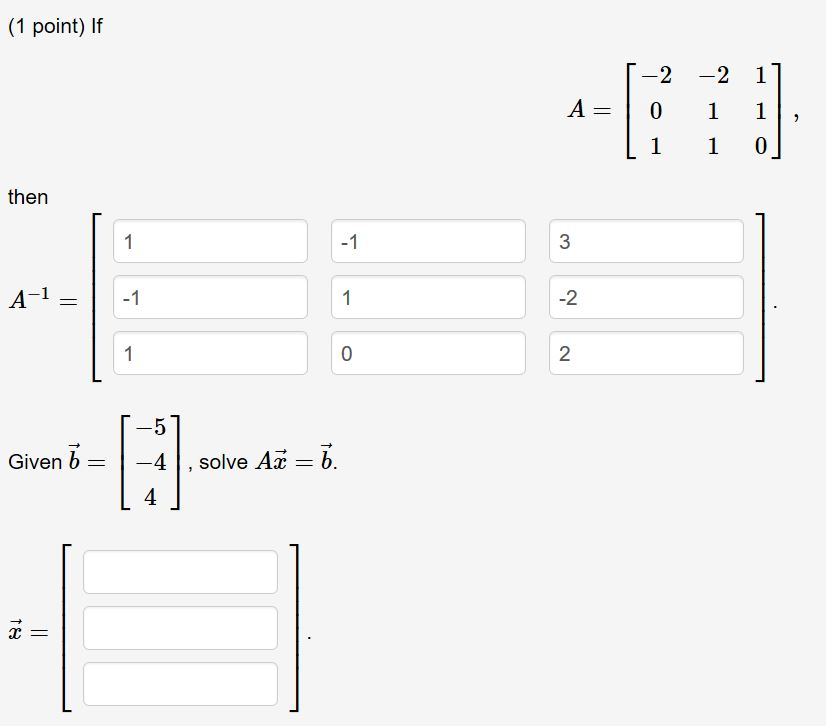Click the bottom-left field containing 1
Image resolution: width=826 pixels, height=726 pixels.
[x=210, y=352]
